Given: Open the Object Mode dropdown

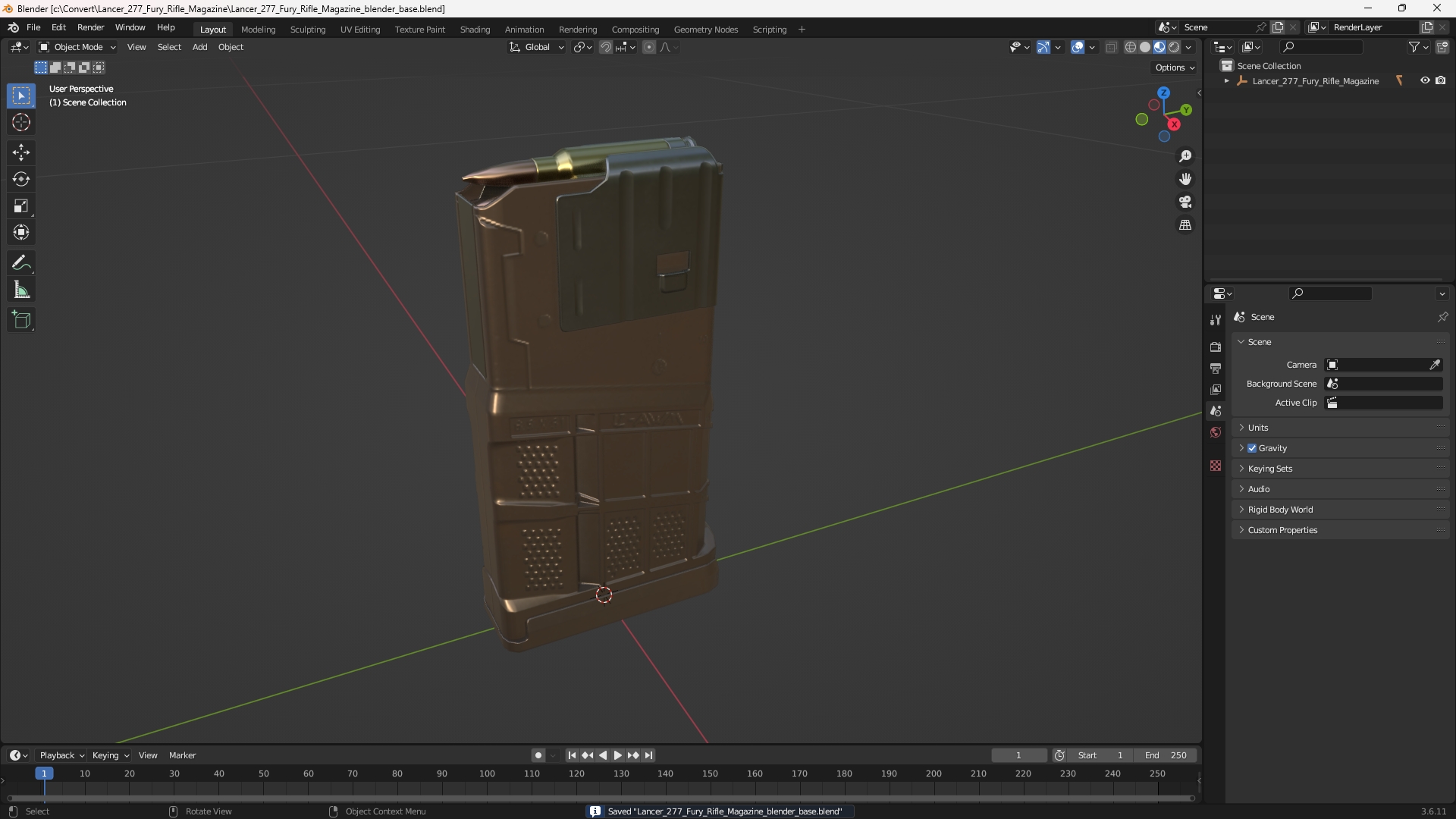Looking at the screenshot, I should [77, 47].
